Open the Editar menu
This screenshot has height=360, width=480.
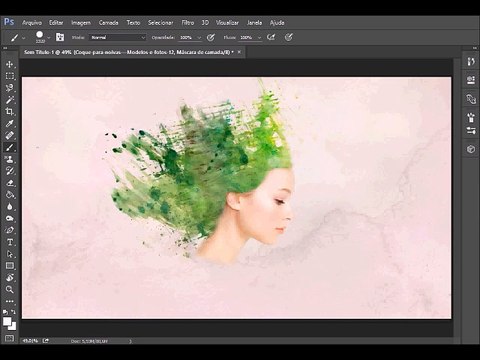(x=56, y=23)
